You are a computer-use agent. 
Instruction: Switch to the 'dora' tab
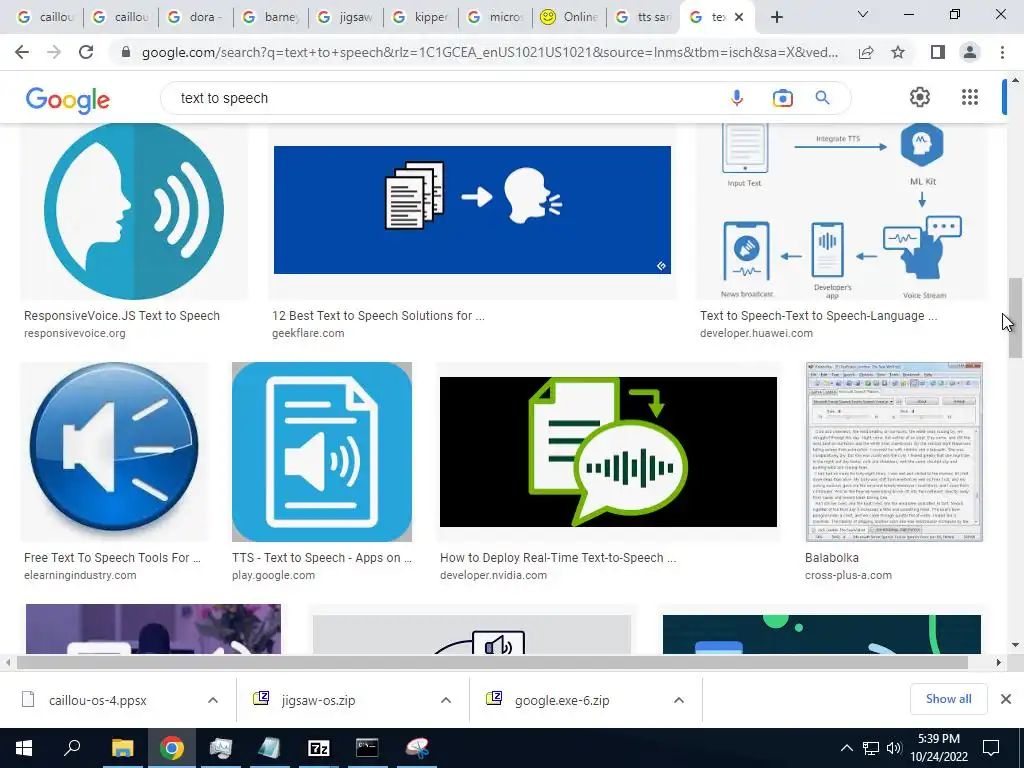pos(196,17)
